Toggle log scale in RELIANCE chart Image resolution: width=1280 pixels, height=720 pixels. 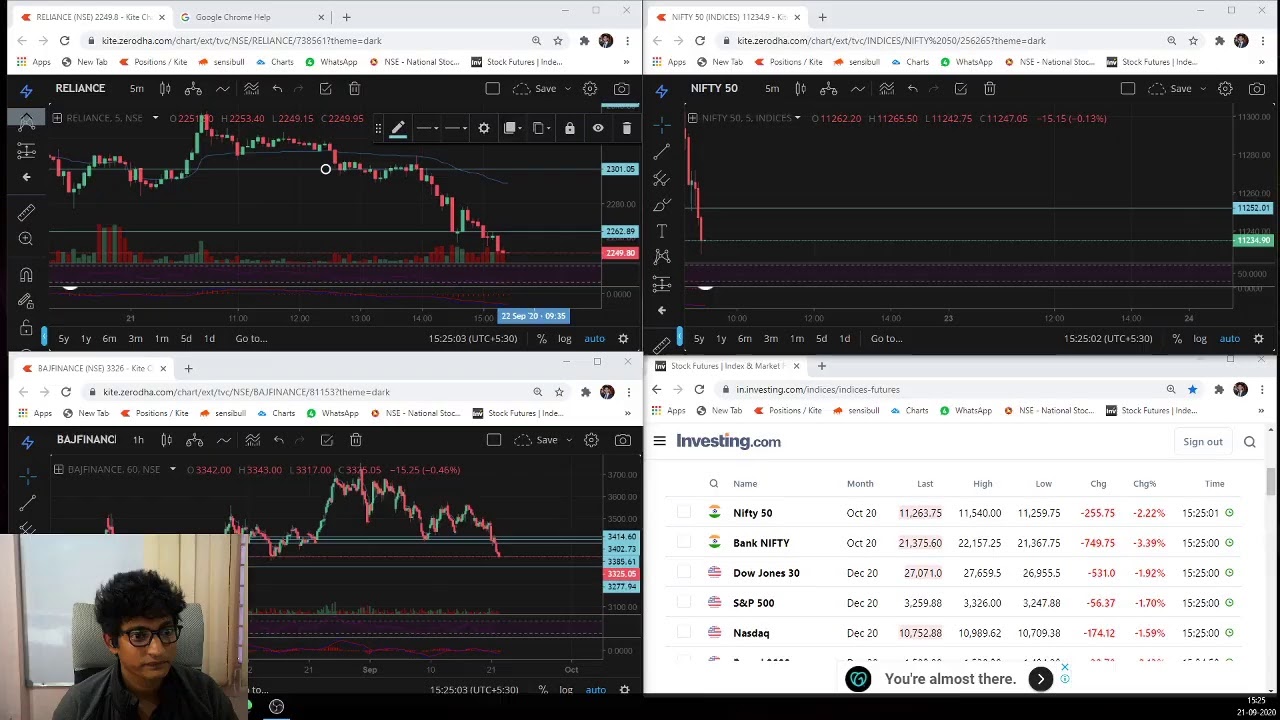(565, 338)
